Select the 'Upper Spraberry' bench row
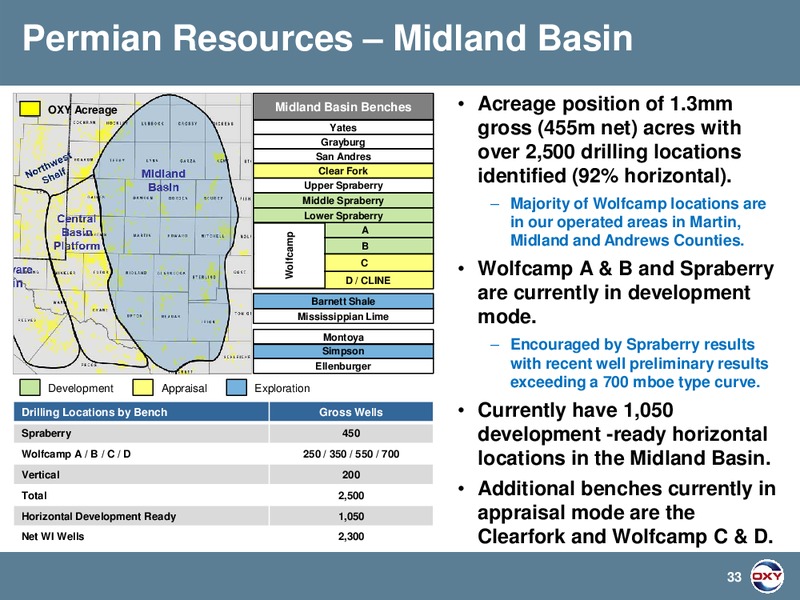The width and height of the screenshot is (800, 600). tap(343, 185)
